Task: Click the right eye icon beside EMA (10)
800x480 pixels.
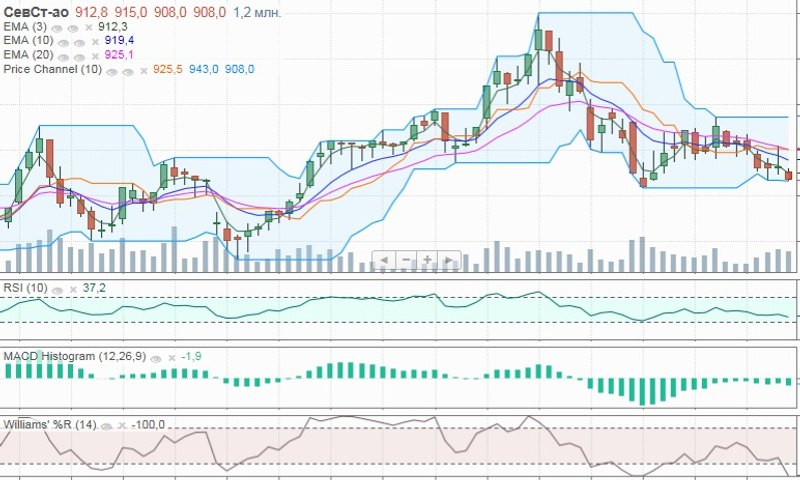Action: tap(80, 43)
